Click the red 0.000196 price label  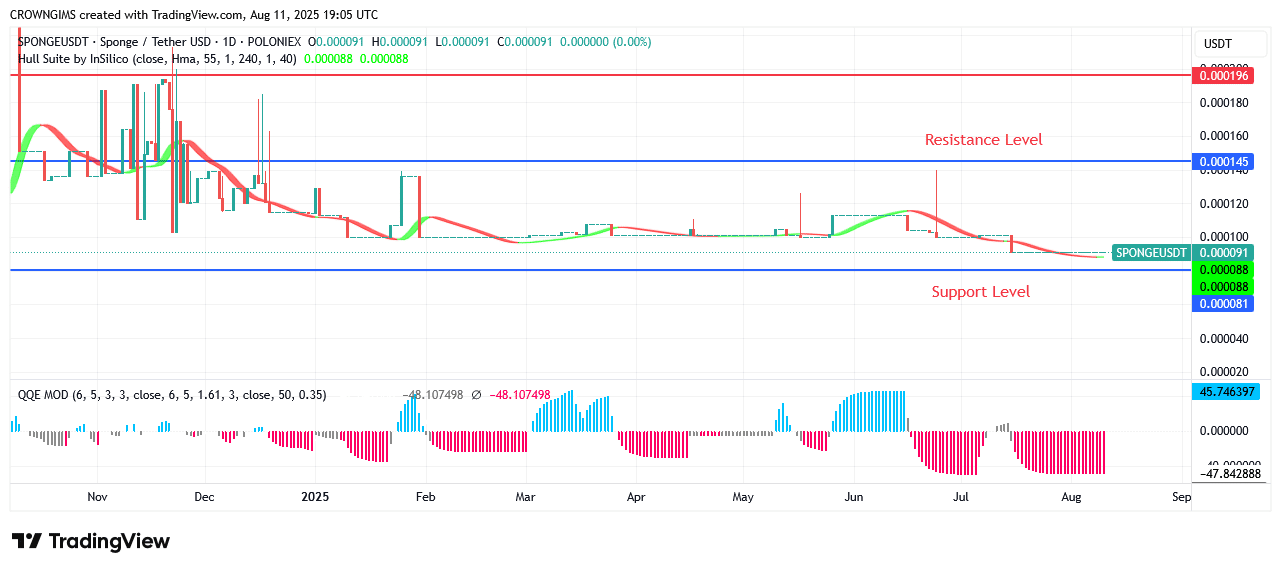[x=1223, y=76]
